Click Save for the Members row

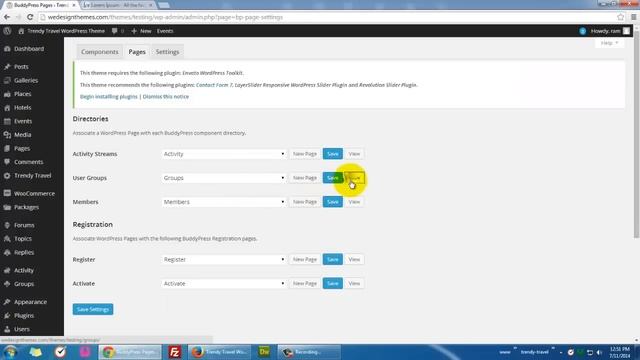(x=333, y=202)
